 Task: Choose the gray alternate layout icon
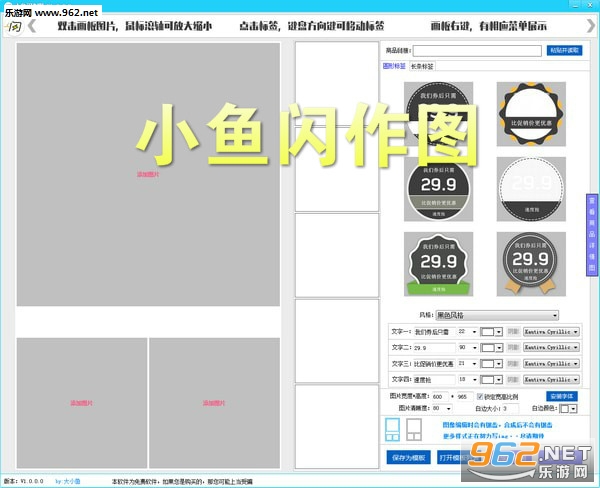[414, 429]
